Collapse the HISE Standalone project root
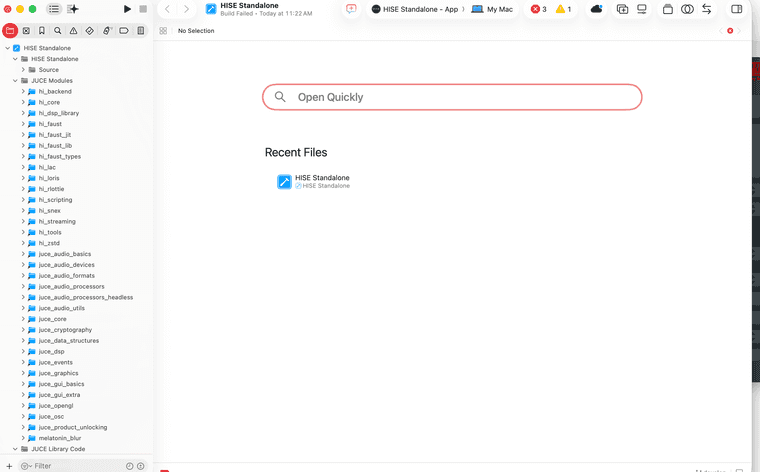This screenshot has height=472, width=760. 8,48
